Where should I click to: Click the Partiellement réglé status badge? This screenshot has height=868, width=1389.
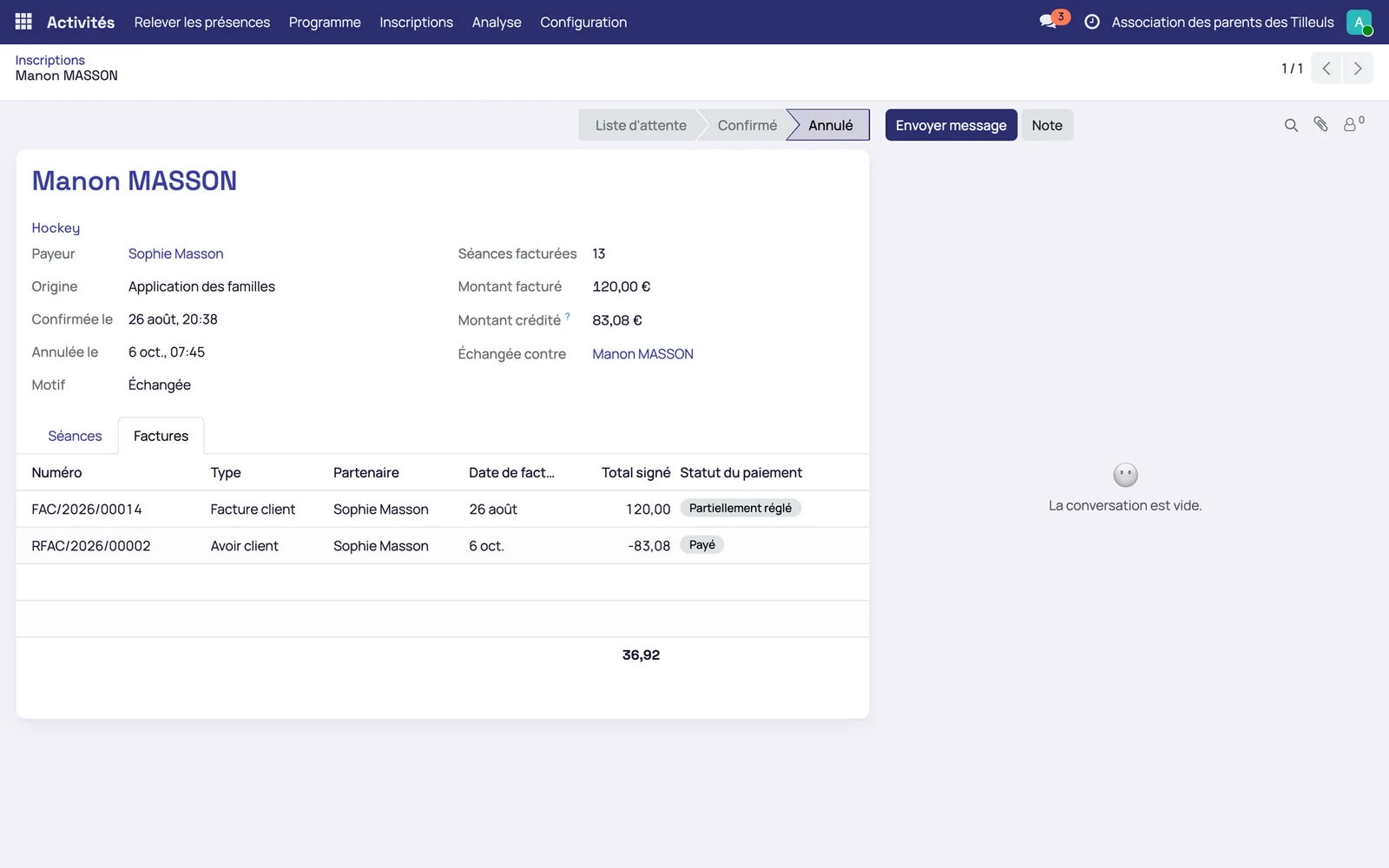[741, 509]
